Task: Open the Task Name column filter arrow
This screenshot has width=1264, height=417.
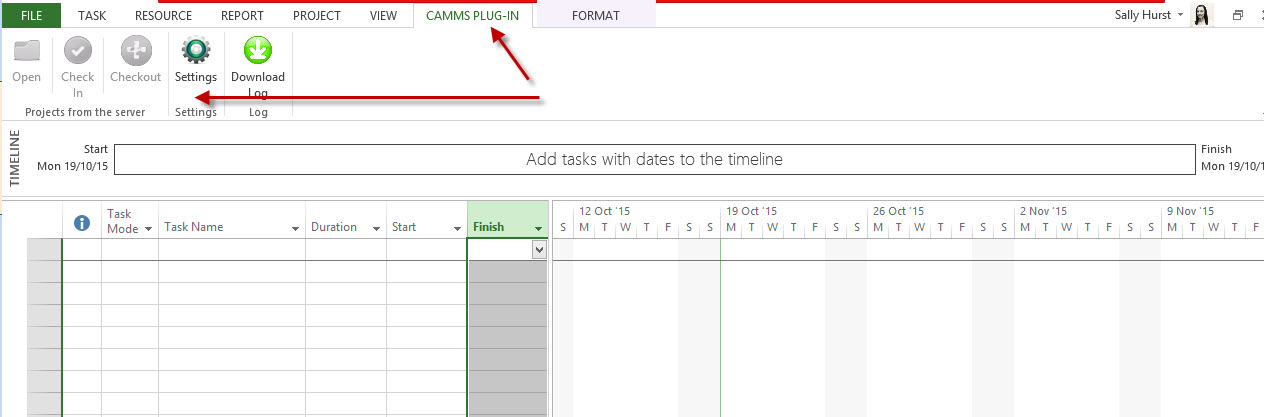Action: pos(295,229)
